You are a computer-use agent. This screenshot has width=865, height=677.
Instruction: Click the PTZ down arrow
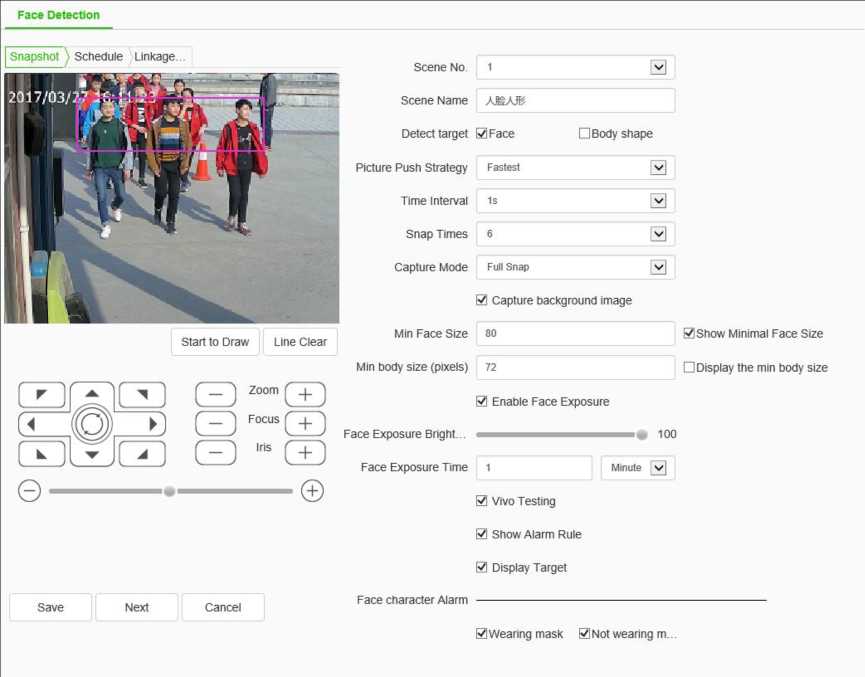(x=92, y=454)
